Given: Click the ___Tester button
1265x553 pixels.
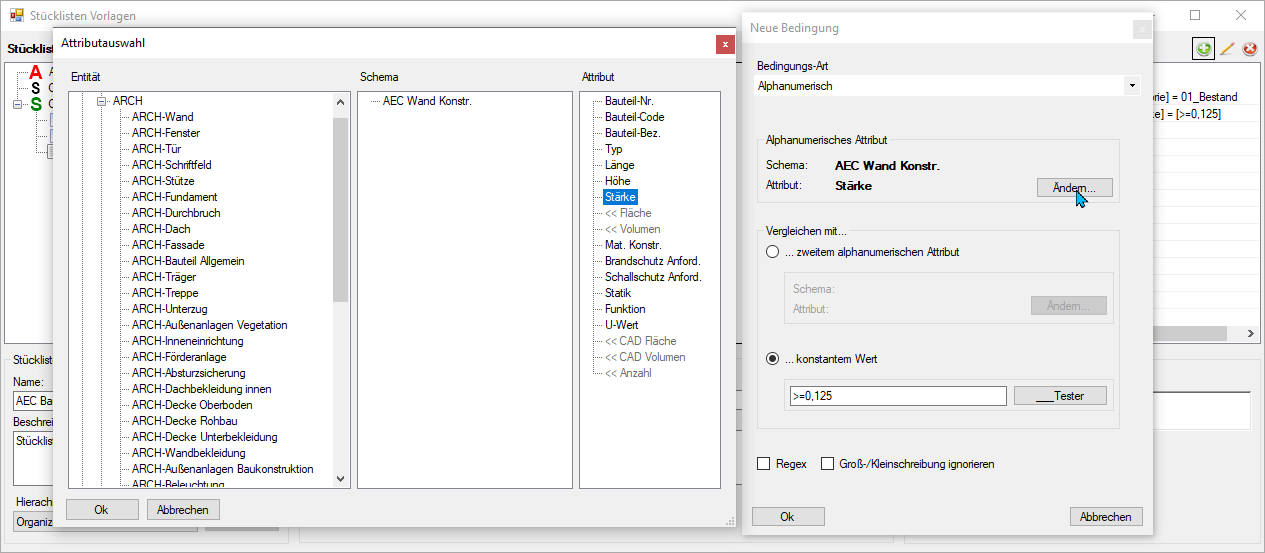Looking at the screenshot, I should pos(1060,396).
